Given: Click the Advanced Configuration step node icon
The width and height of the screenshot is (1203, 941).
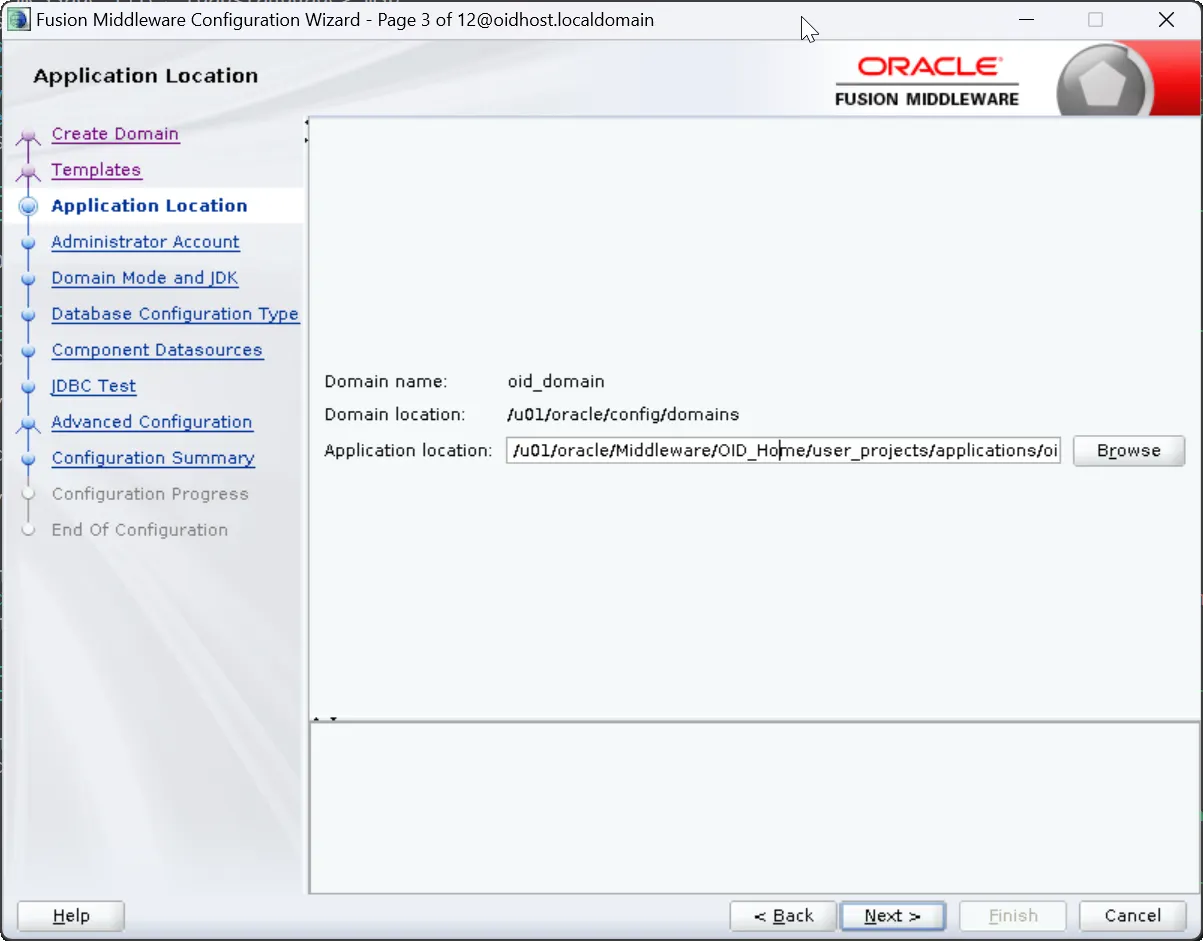Looking at the screenshot, I should click(28, 426).
